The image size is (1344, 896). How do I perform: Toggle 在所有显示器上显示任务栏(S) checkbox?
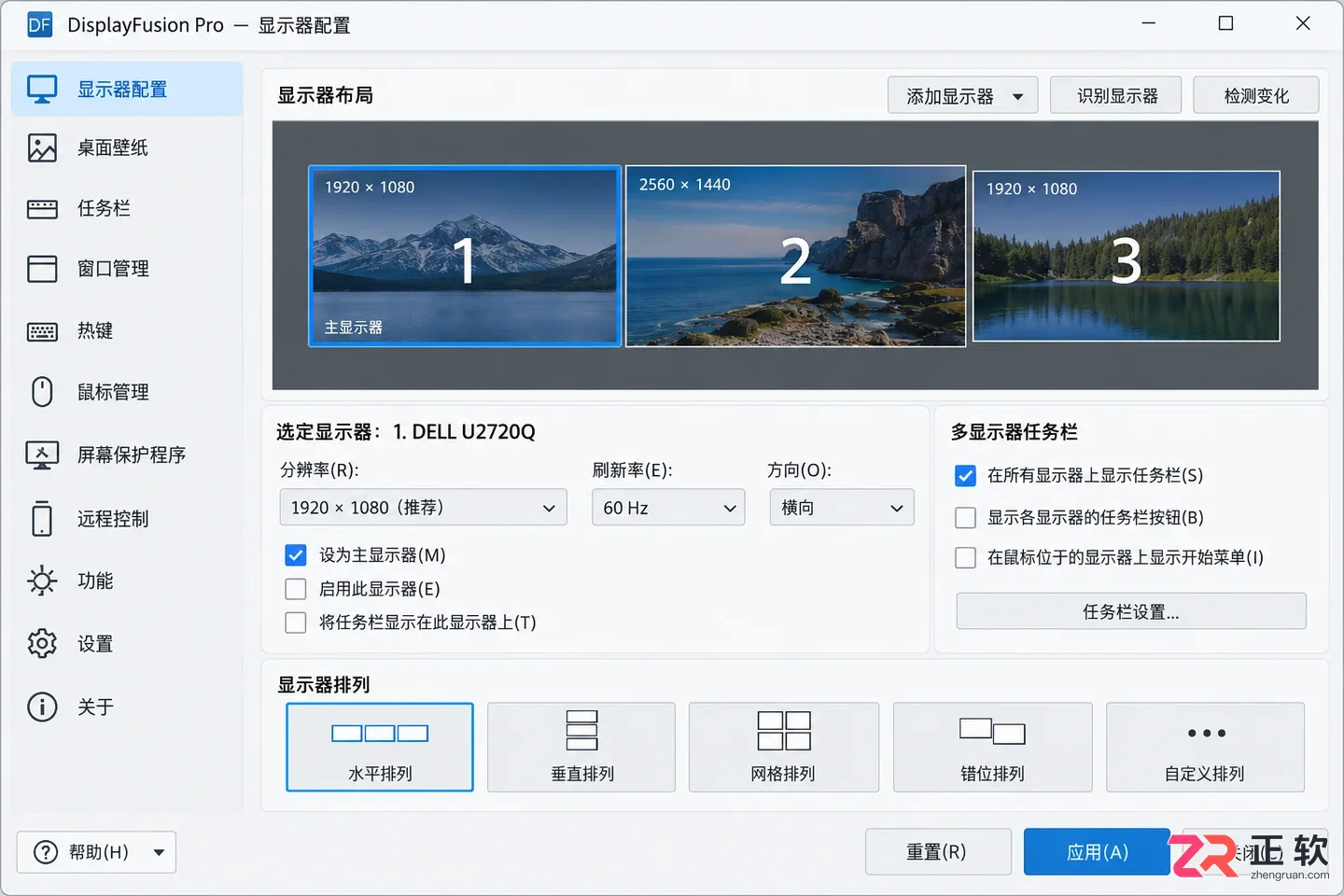pyautogui.click(x=966, y=476)
